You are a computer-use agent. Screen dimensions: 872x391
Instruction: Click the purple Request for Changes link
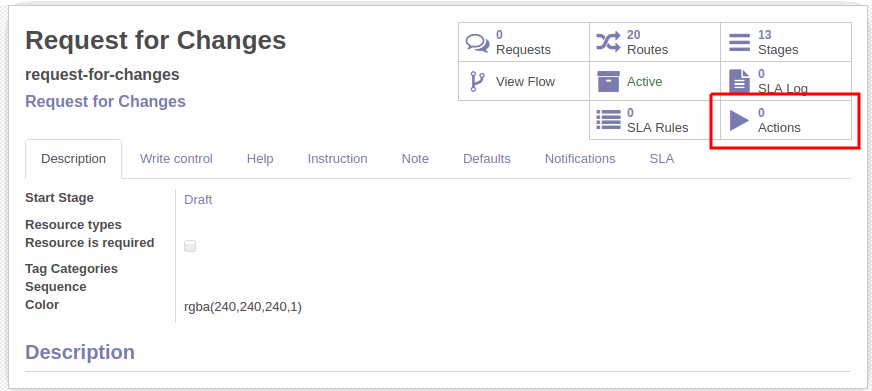tap(106, 102)
